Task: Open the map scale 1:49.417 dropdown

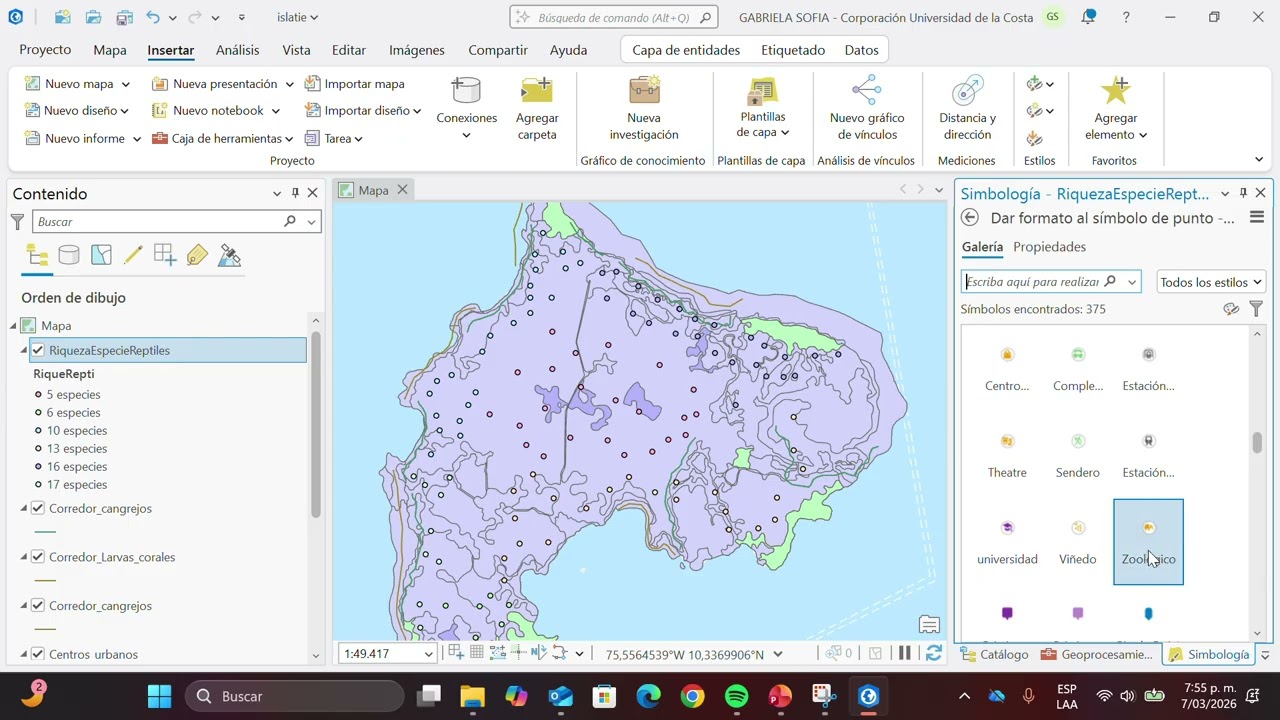Action: 429,654
